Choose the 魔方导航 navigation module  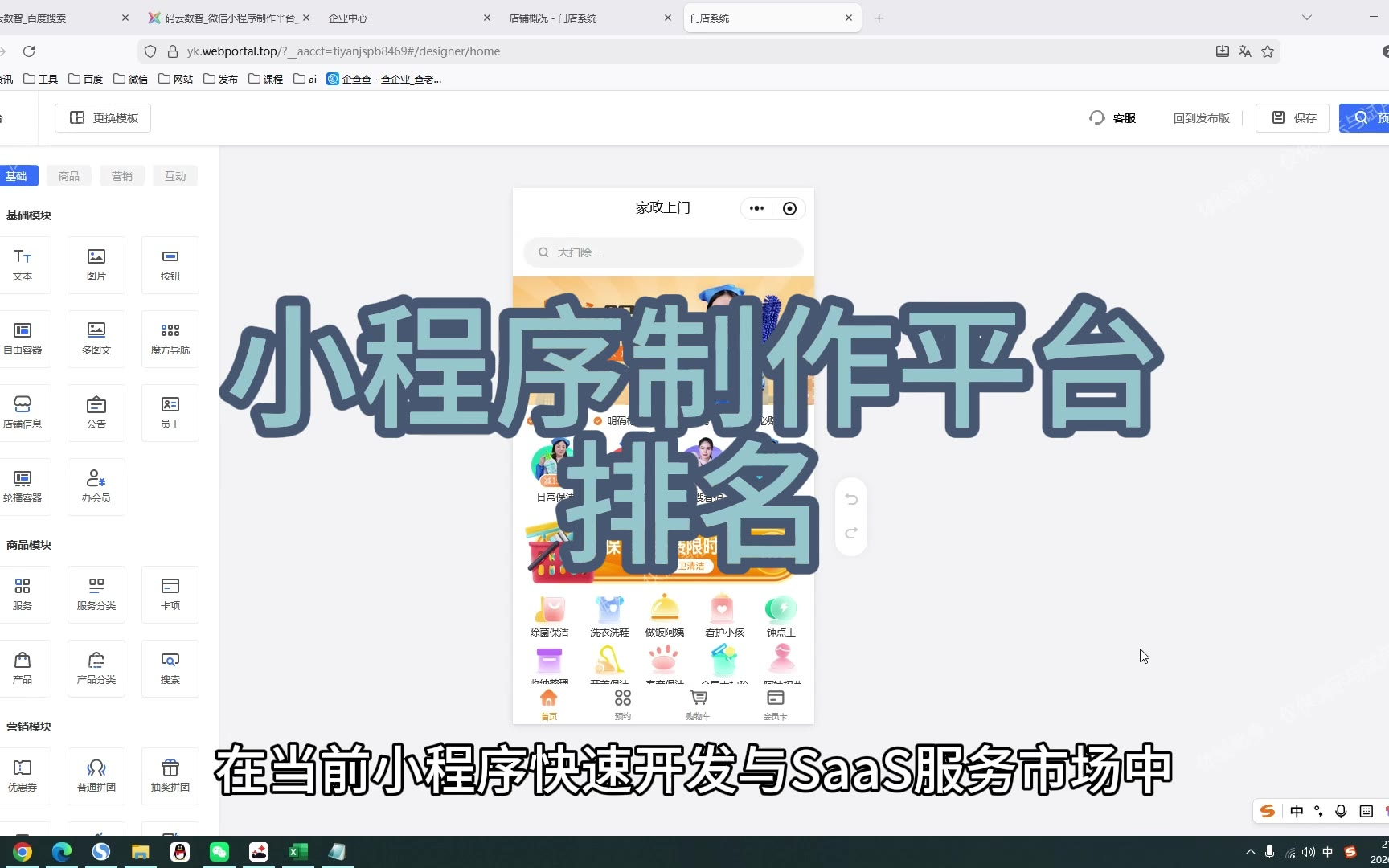point(170,338)
